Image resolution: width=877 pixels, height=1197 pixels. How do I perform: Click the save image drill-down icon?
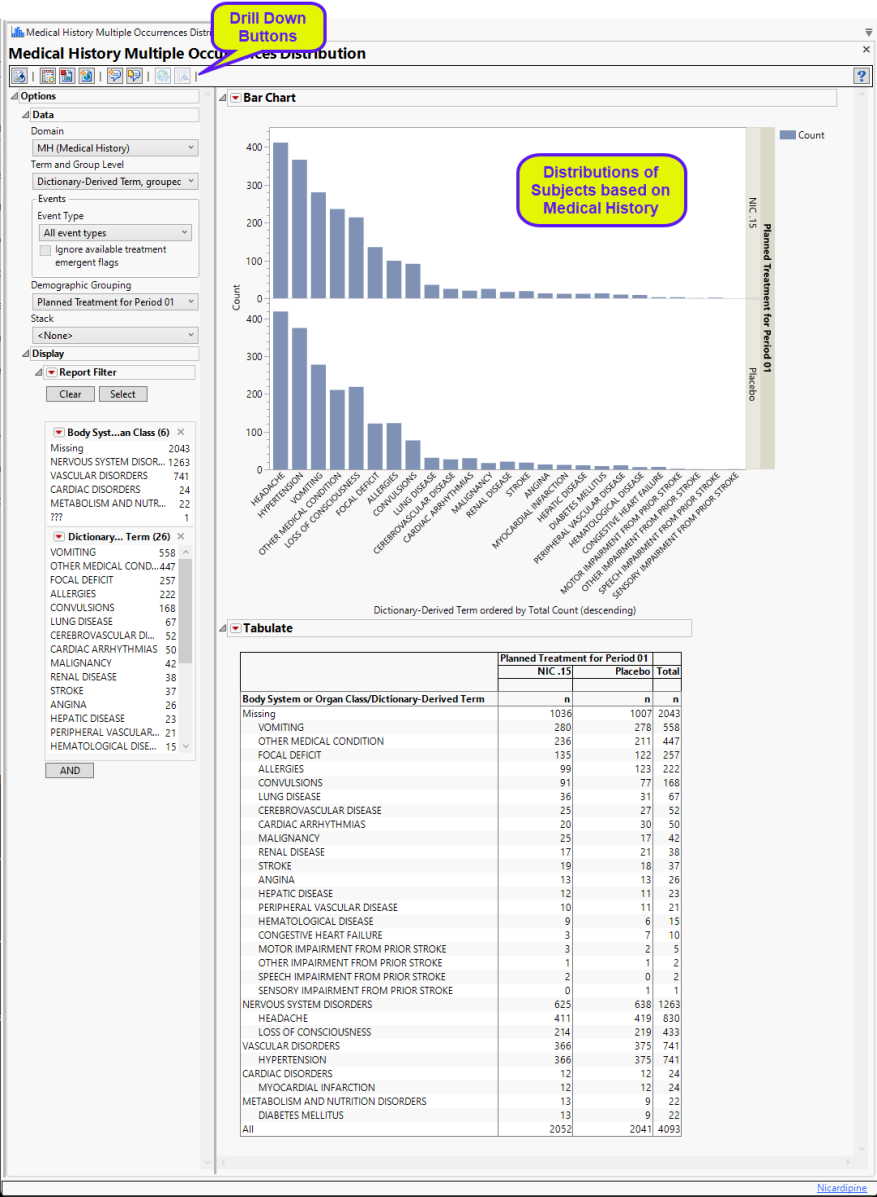pyautogui.click(x=65, y=75)
